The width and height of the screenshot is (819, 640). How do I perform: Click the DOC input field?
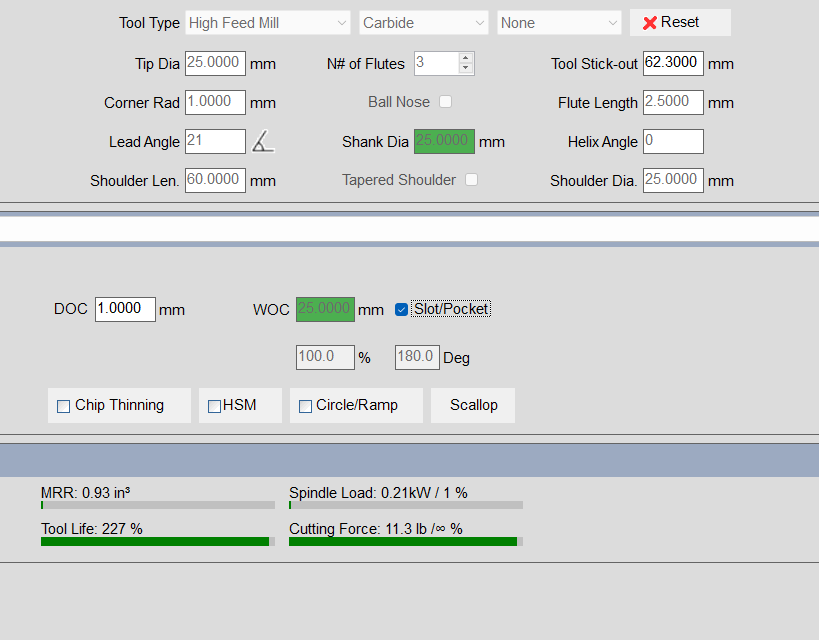tap(125, 309)
